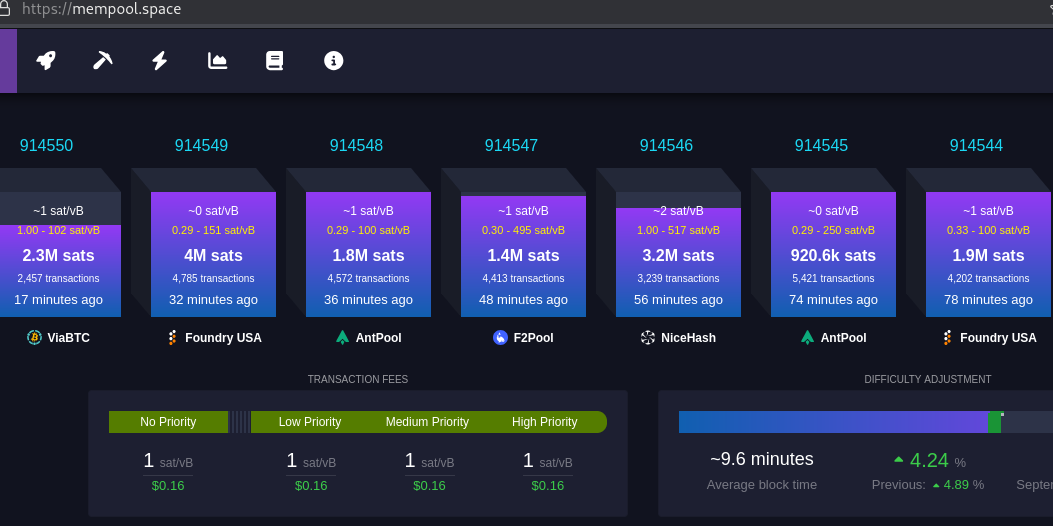Click the NiceHash pool logo
The height and width of the screenshot is (526, 1053).
pos(647,337)
